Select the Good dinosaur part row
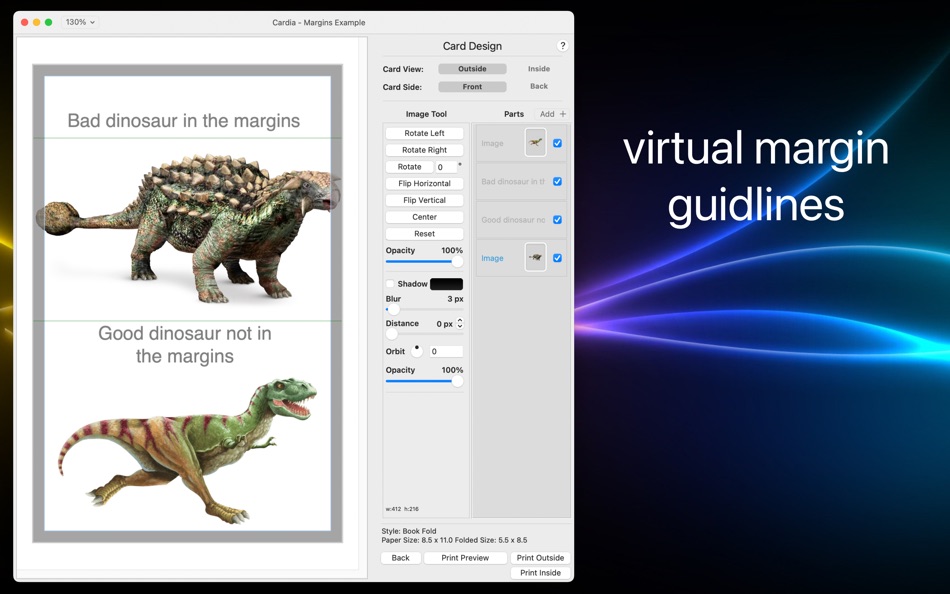Viewport: 950px width, 594px height. [522, 219]
